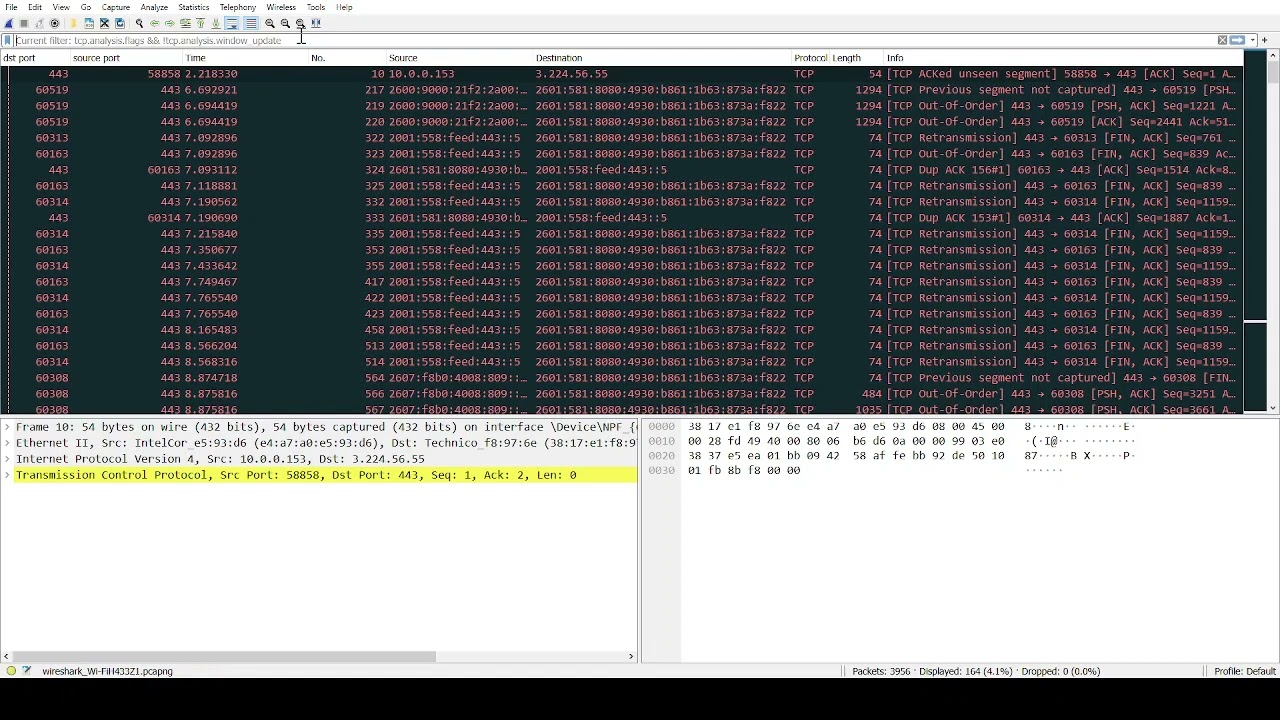This screenshot has width=1280, height=720.
Task: Select packet 458 Retransmission row
Action: click(x=621, y=330)
